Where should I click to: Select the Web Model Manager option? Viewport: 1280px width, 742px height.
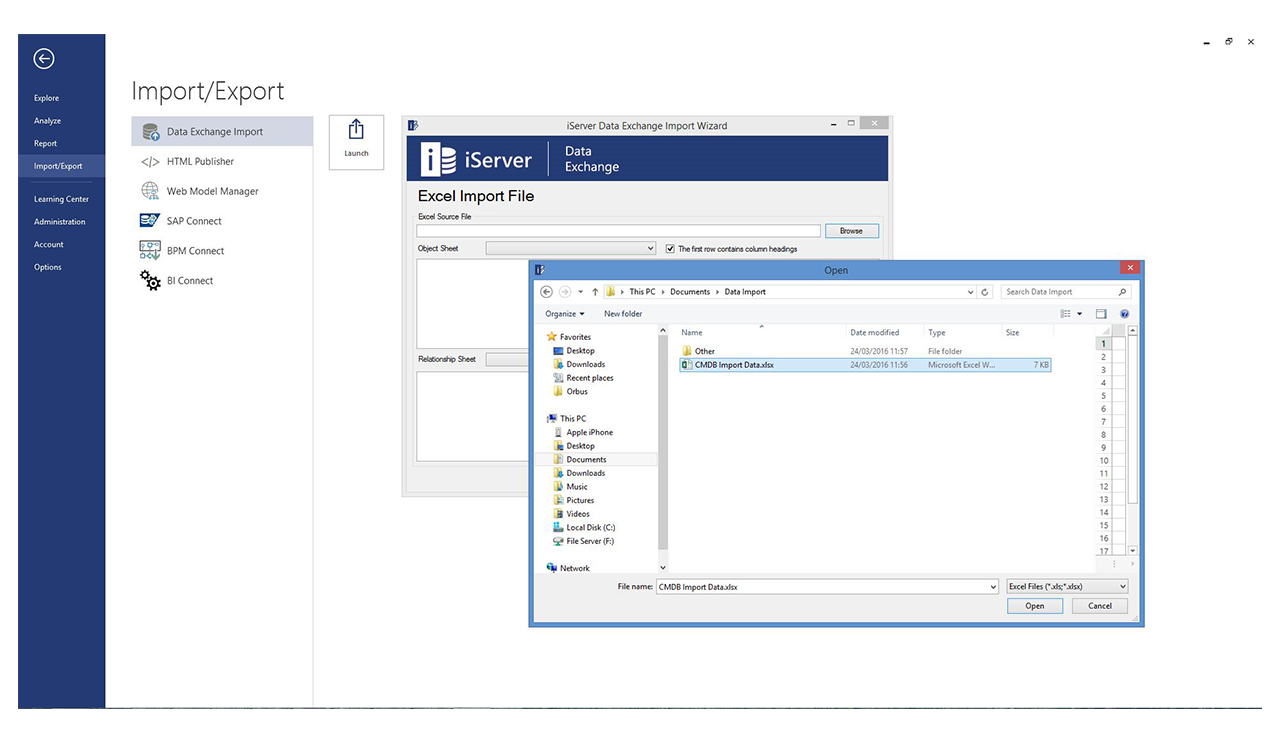tap(212, 191)
